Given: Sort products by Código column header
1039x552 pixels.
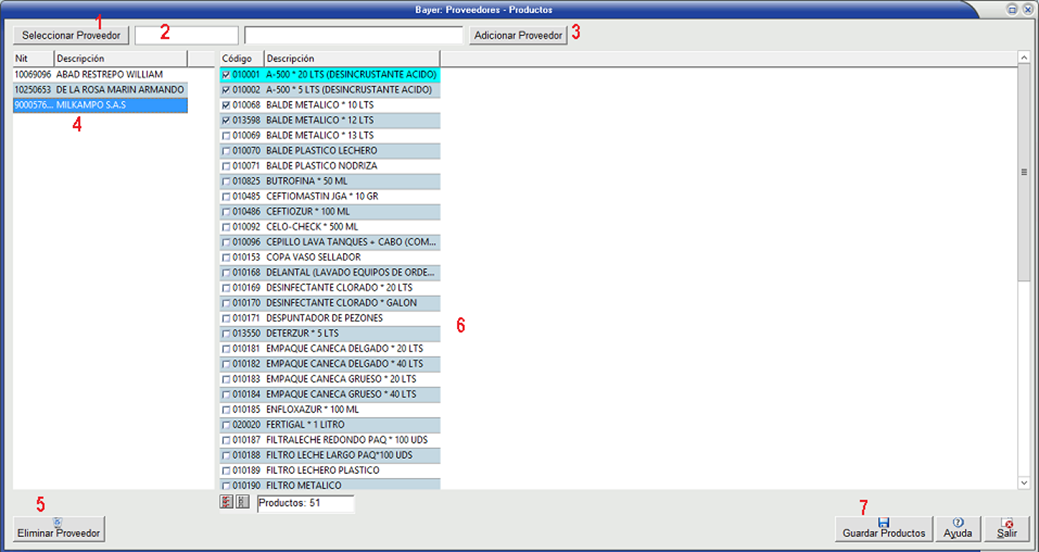Looking at the screenshot, I should 240,59.
